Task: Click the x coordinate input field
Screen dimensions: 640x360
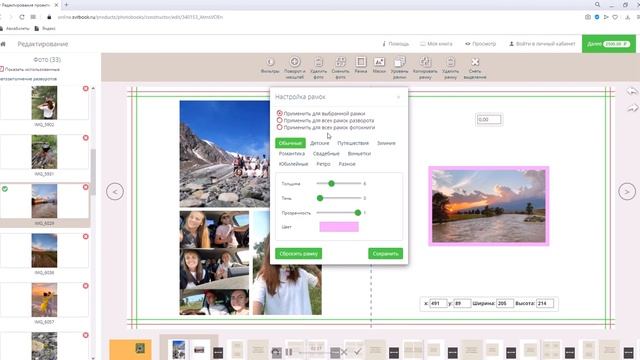Action: [x=438, y=304]
